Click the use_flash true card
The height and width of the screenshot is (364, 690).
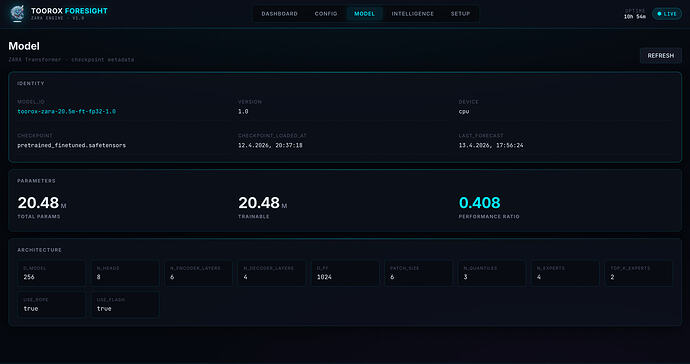pyautogui.click(x=125, y=305)
